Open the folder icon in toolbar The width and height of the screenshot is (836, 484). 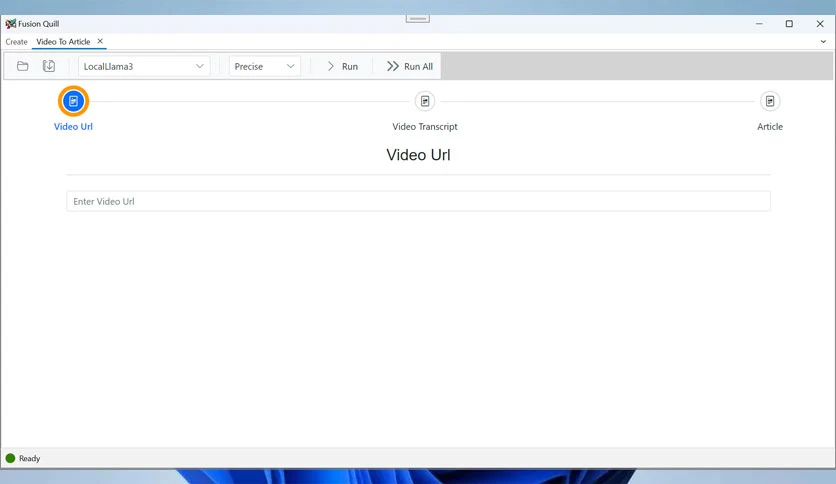[x=22, y=66]
